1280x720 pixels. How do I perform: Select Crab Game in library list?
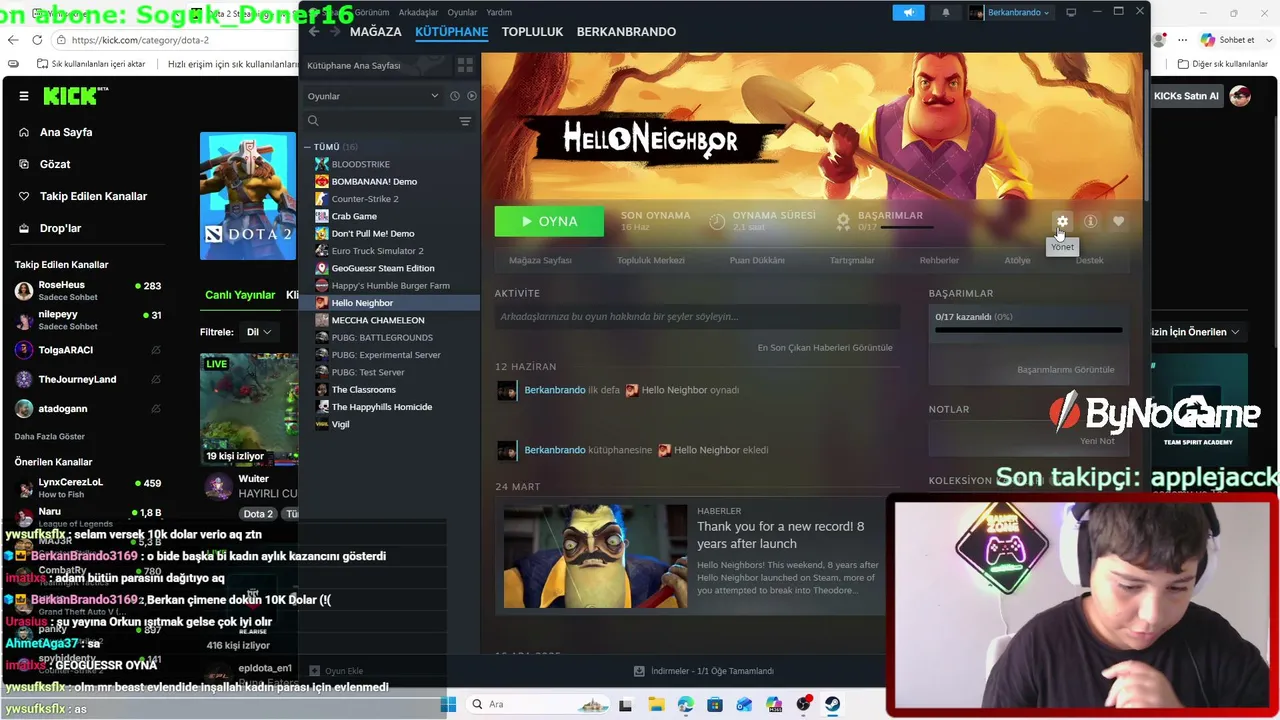(354, 216)
